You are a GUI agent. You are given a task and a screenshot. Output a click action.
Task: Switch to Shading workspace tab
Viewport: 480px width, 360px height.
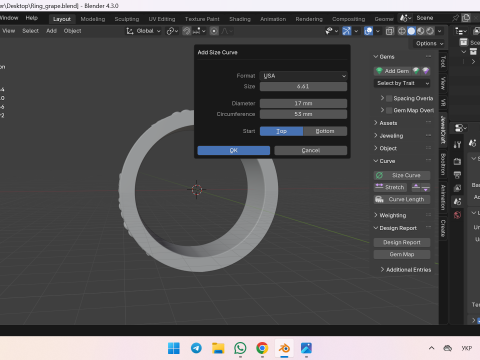tap(240, 19)
